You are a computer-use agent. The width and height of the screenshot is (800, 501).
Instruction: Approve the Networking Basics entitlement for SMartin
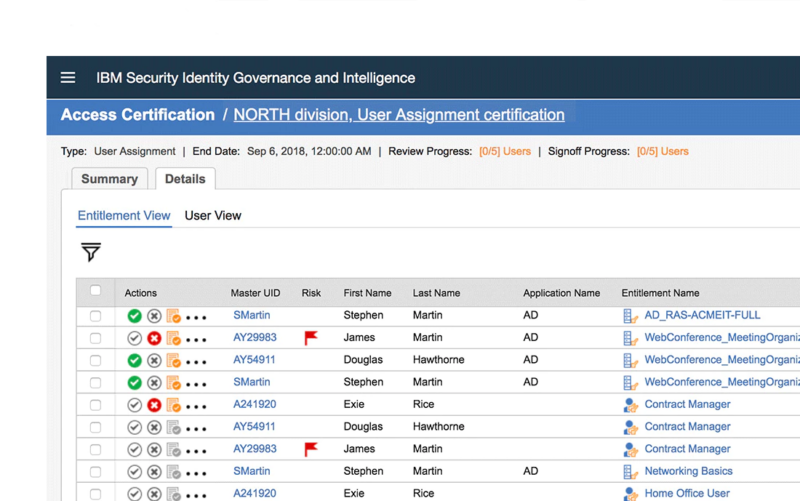(x=134, y=472)
